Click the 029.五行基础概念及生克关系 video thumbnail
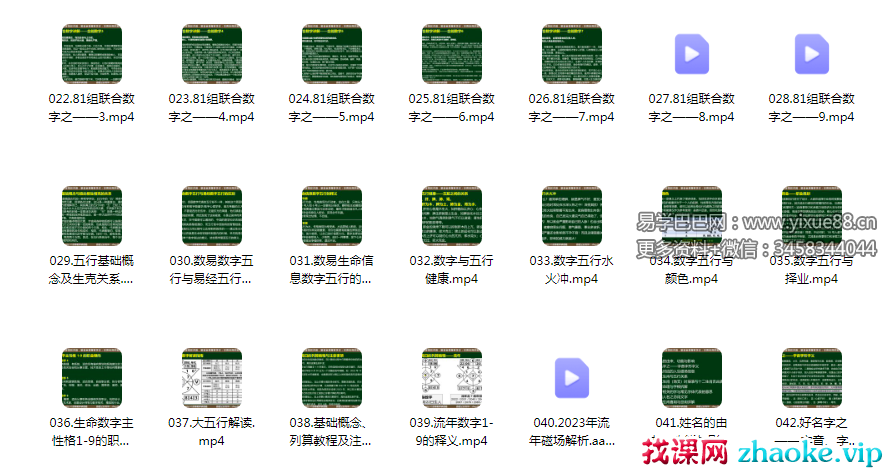 coord(91,216)
